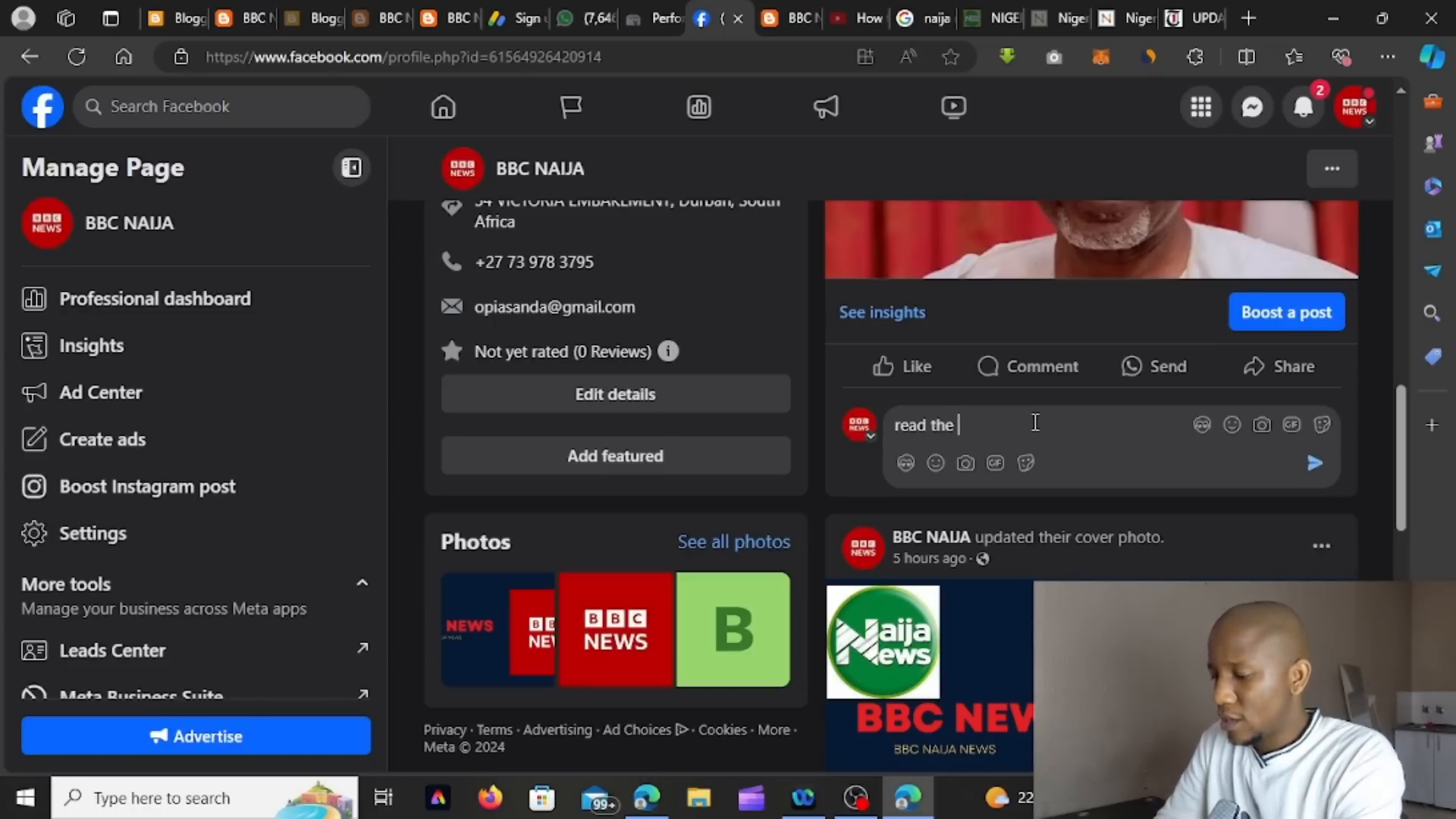Screen dimensions: 1456x819
Task: Open Messenger chats icon
Action: [1252, 107]
